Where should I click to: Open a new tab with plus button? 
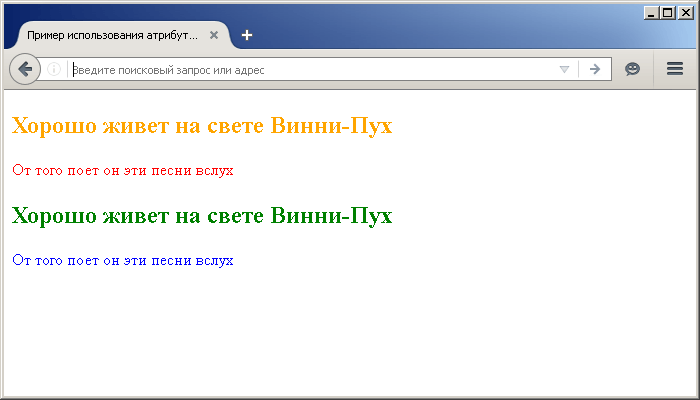click(247, 35)
